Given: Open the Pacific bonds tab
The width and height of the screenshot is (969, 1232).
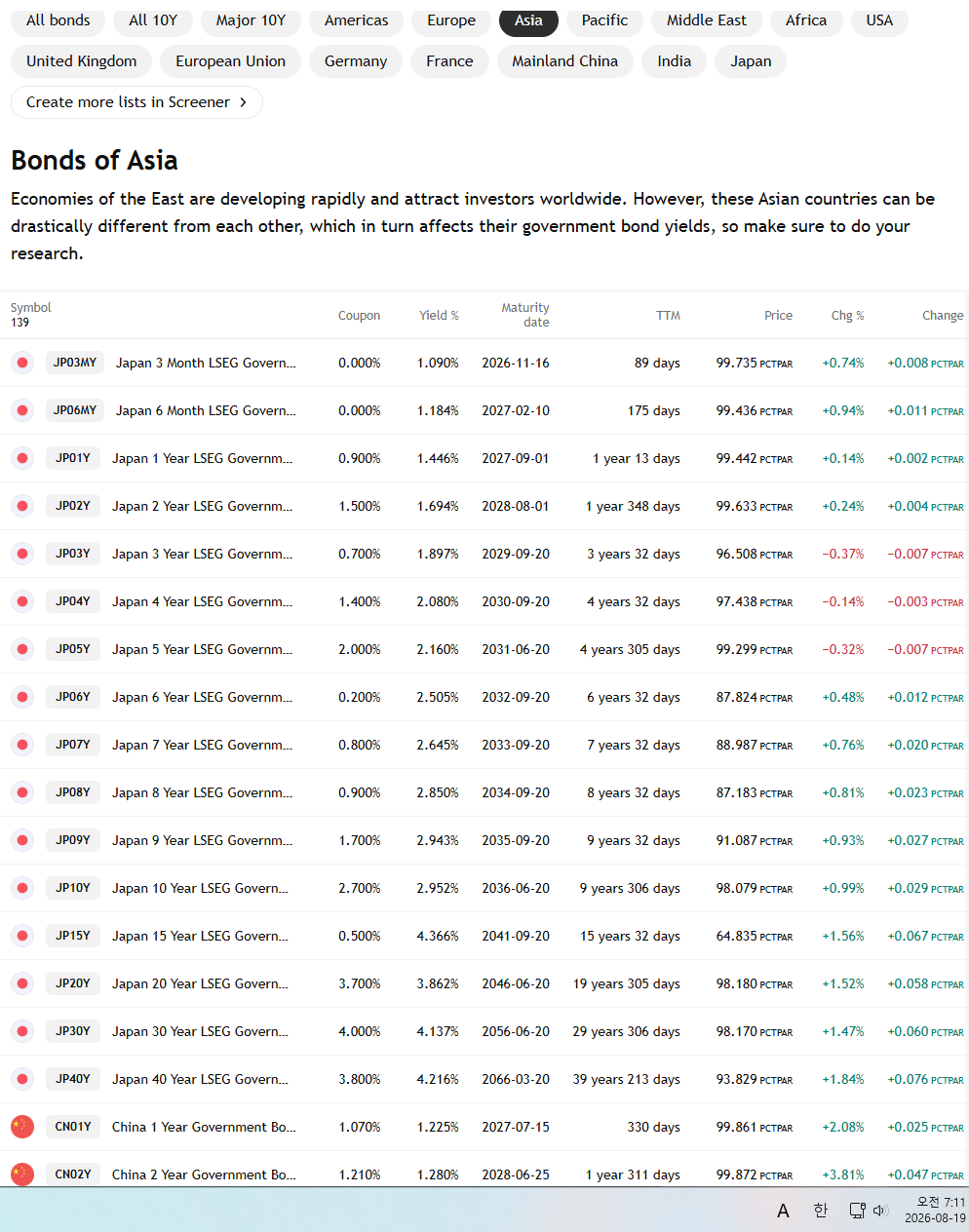Looking at the screenshot, I should [x=604, y=20].
